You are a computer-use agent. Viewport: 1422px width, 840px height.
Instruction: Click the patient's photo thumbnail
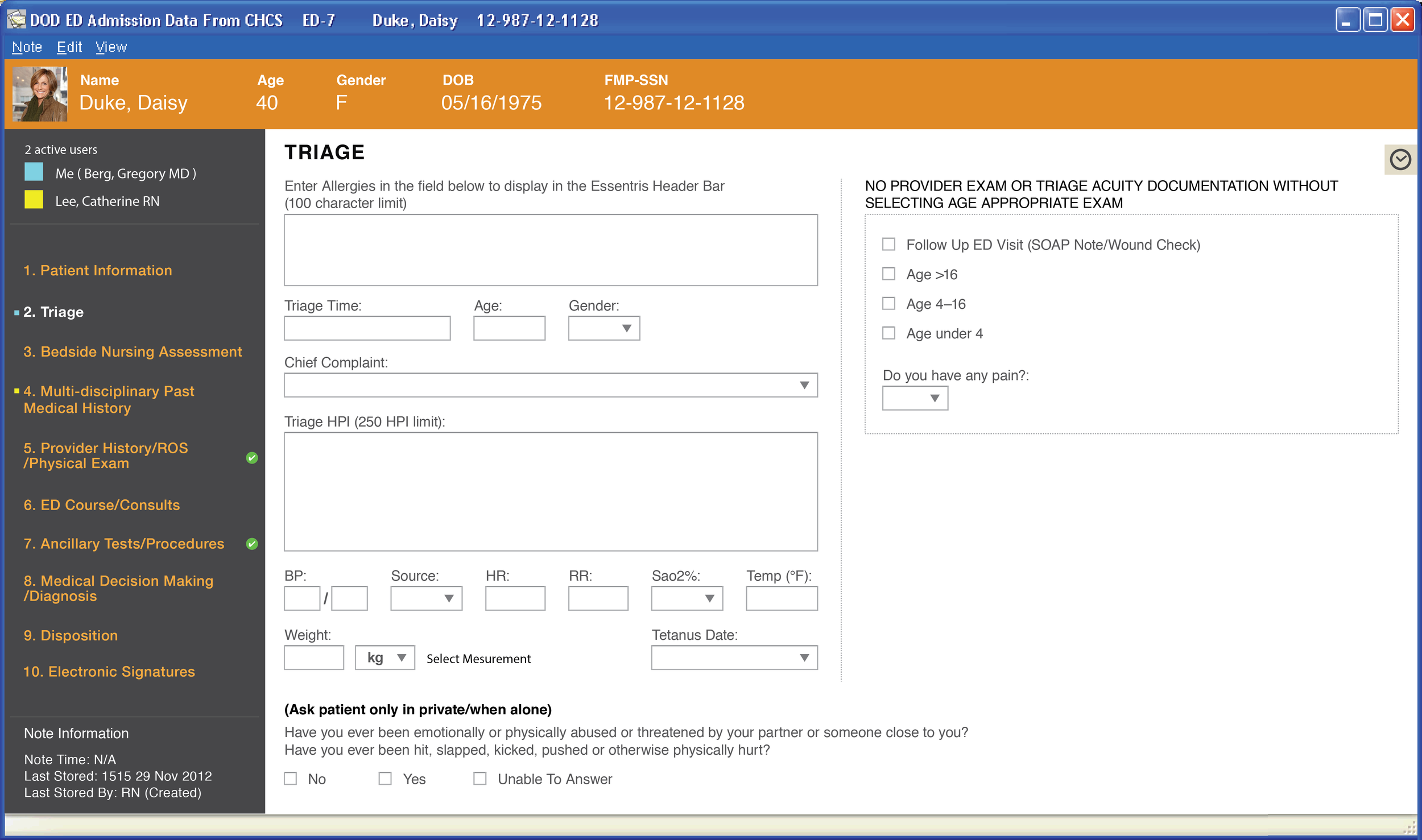pyautogui.click(x=39, y=94)
